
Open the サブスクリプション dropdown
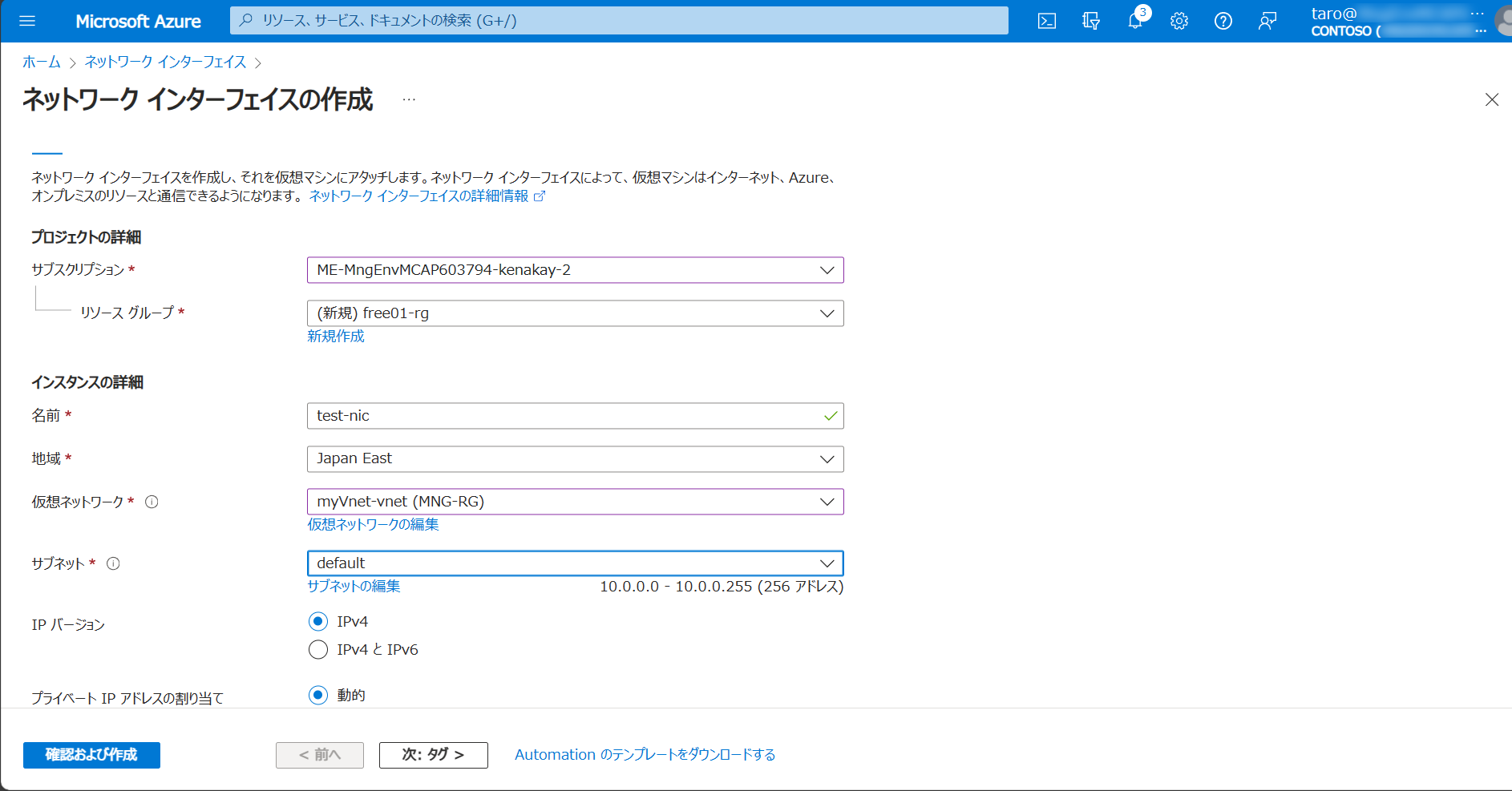(576, 270)
